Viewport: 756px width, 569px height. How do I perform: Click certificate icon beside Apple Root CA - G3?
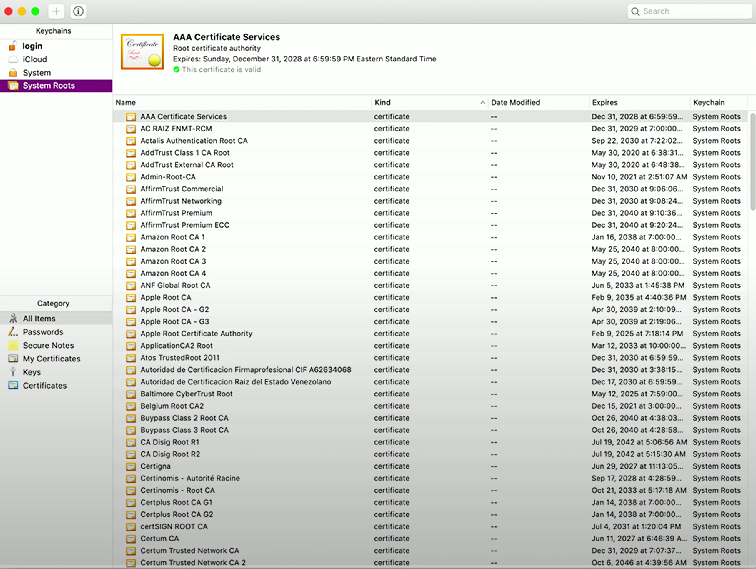coord(131,322)
